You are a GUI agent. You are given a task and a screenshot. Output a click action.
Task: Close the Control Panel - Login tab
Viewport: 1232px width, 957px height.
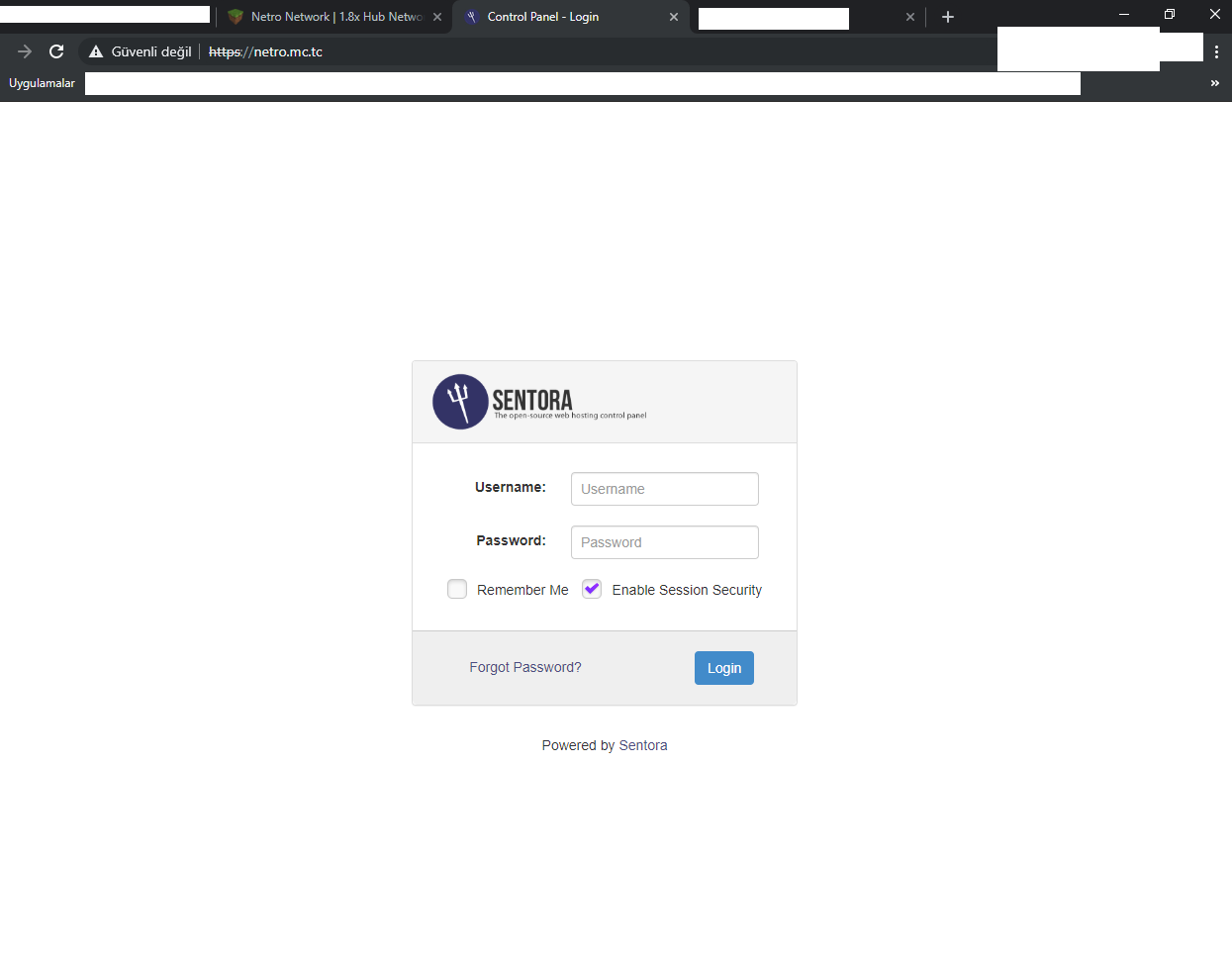point(674,17)
